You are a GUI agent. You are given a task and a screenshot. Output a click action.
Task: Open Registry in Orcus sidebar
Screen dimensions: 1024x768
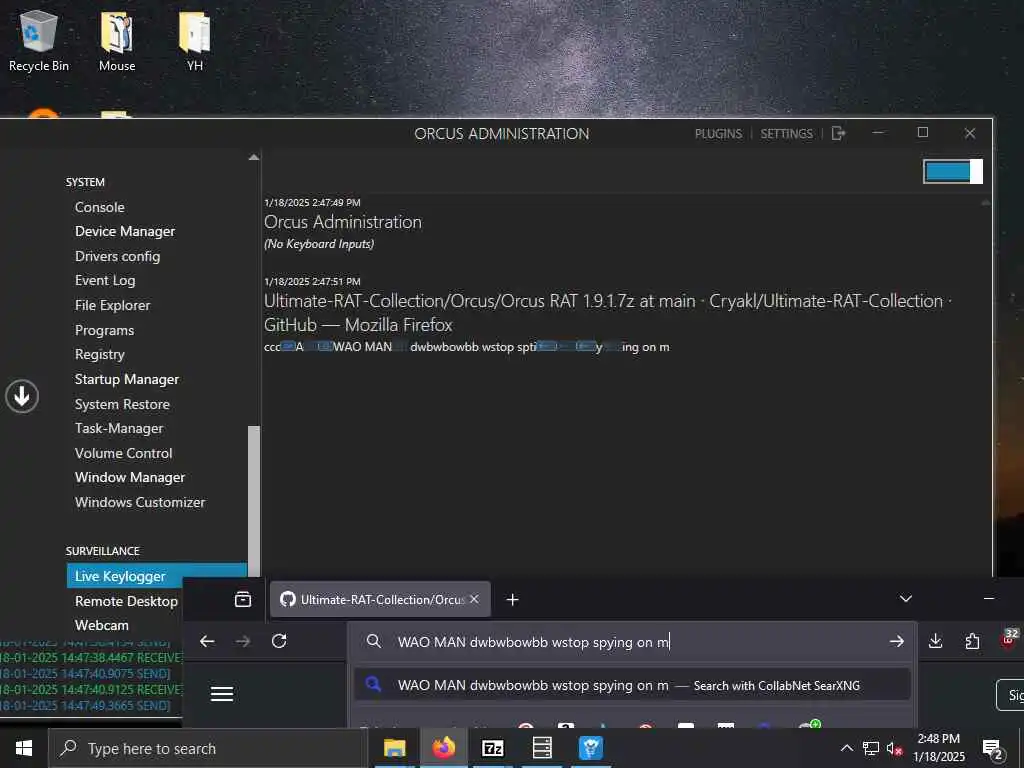(99, 354)
